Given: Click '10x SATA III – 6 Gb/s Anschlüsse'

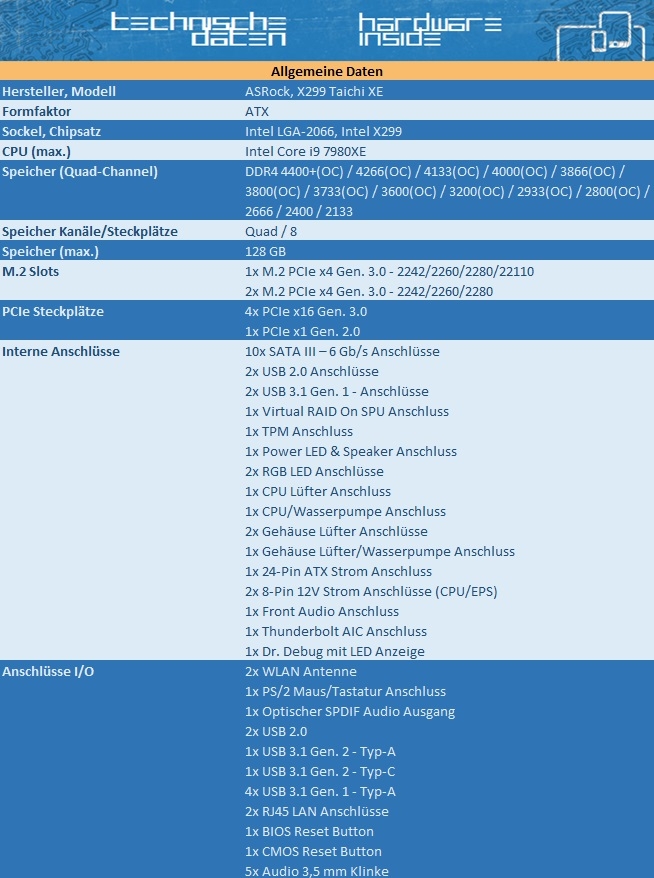Looking at the screenshot, I should 342,352.
